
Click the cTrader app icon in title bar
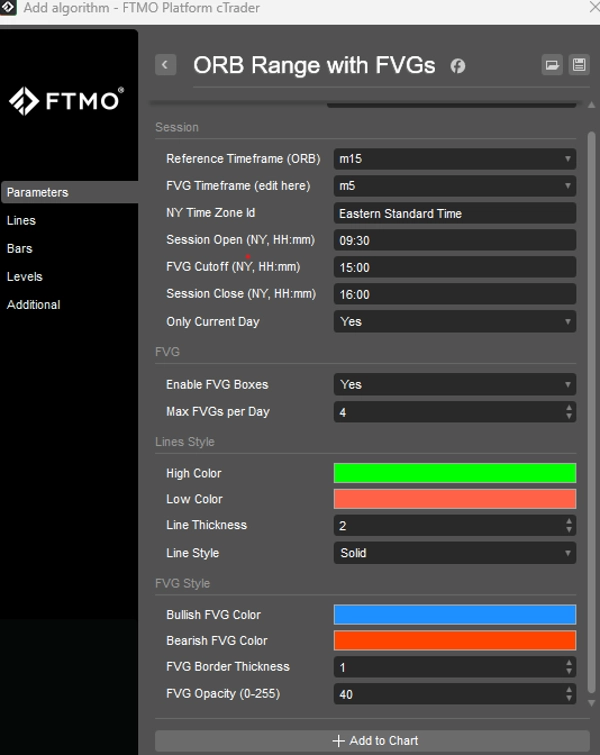pyautogui.click(x=8, y=7)
